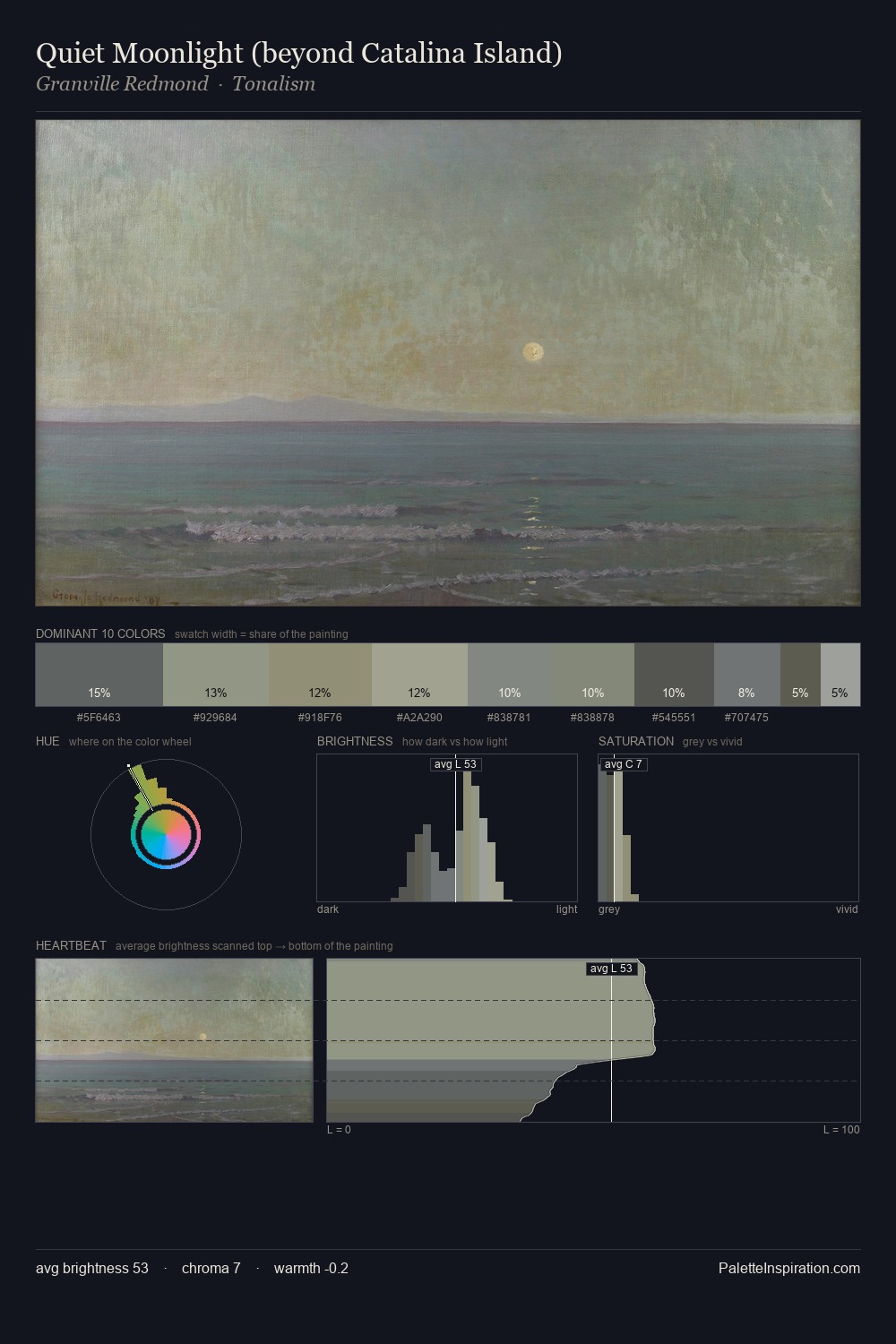Click the 'light' axis label
Screen dimensions: 896x1344
566,909
